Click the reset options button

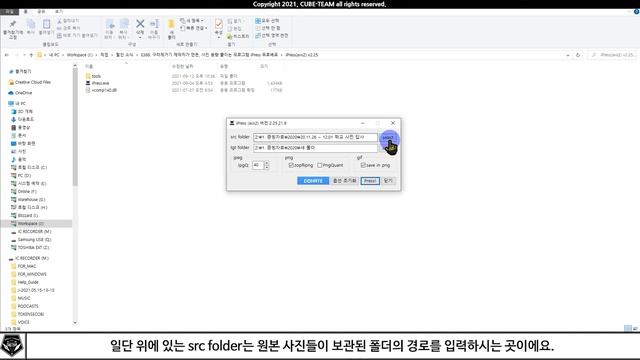pos(344,180)
